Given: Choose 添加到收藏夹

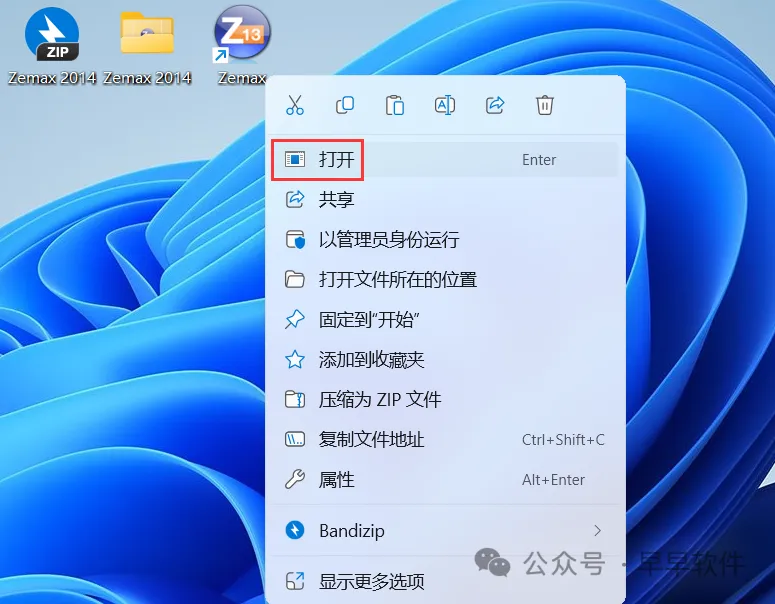Looking at the screenshot, I should 445,360.
